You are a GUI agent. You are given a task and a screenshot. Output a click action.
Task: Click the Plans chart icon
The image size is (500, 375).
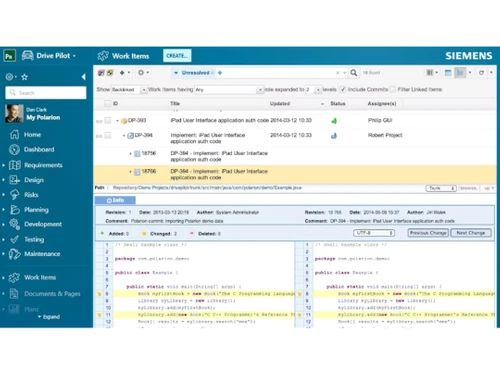(14, 309)
